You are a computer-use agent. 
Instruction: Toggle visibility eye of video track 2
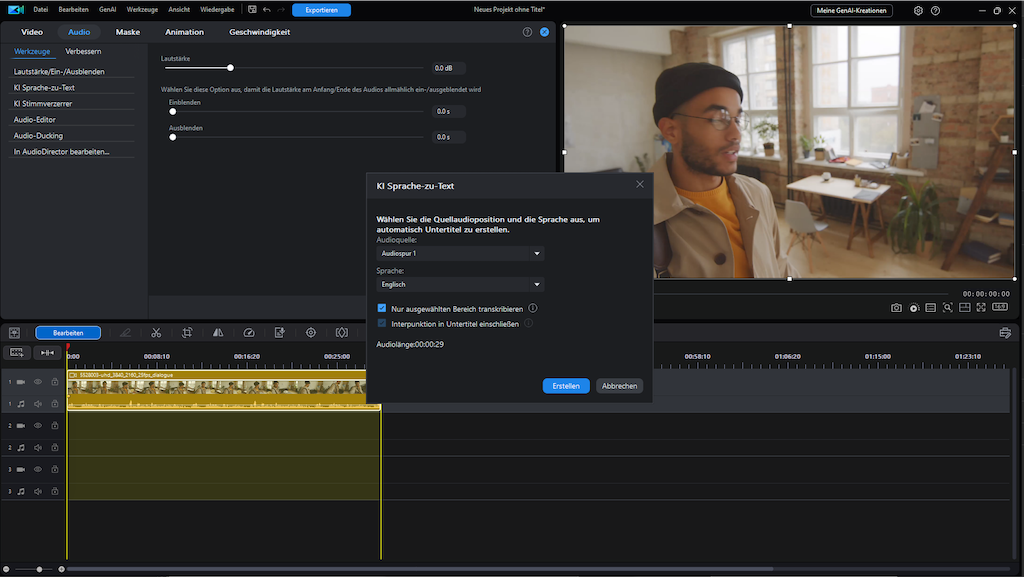tap(38, 426)
